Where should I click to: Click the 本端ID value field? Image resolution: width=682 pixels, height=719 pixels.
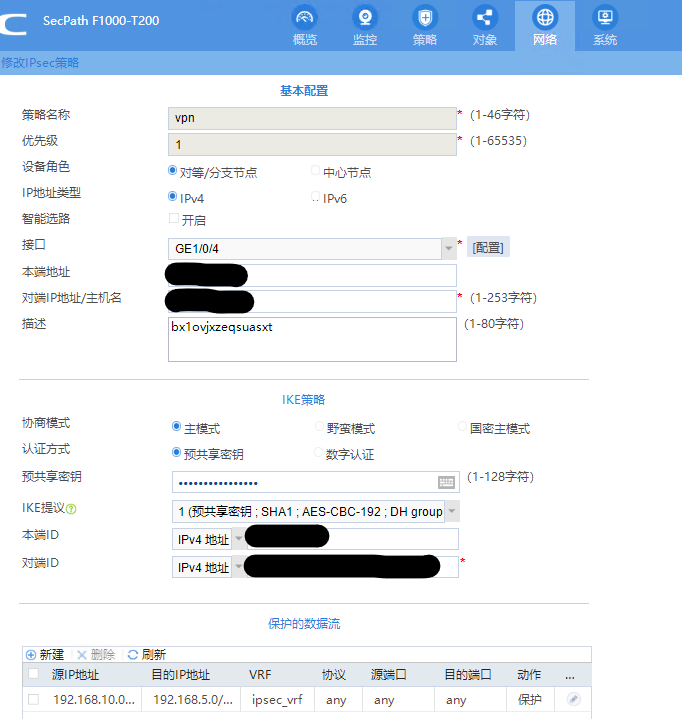coord(352,539)
